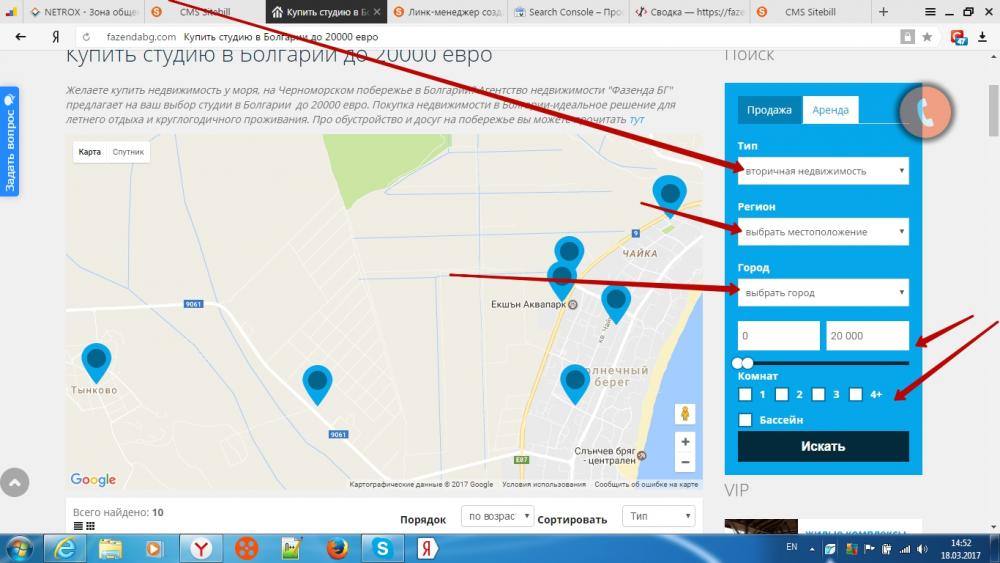Enable the Бассейн checkbox

(x=745, y=420)
